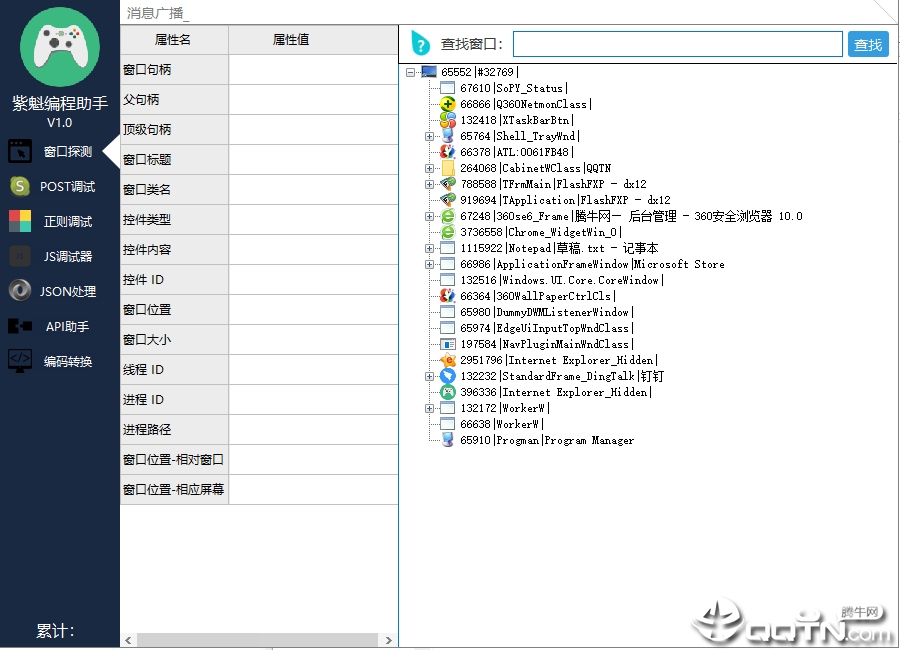Click the green gamepad app logo
900x650 pixels.
[x=60, y=47]
